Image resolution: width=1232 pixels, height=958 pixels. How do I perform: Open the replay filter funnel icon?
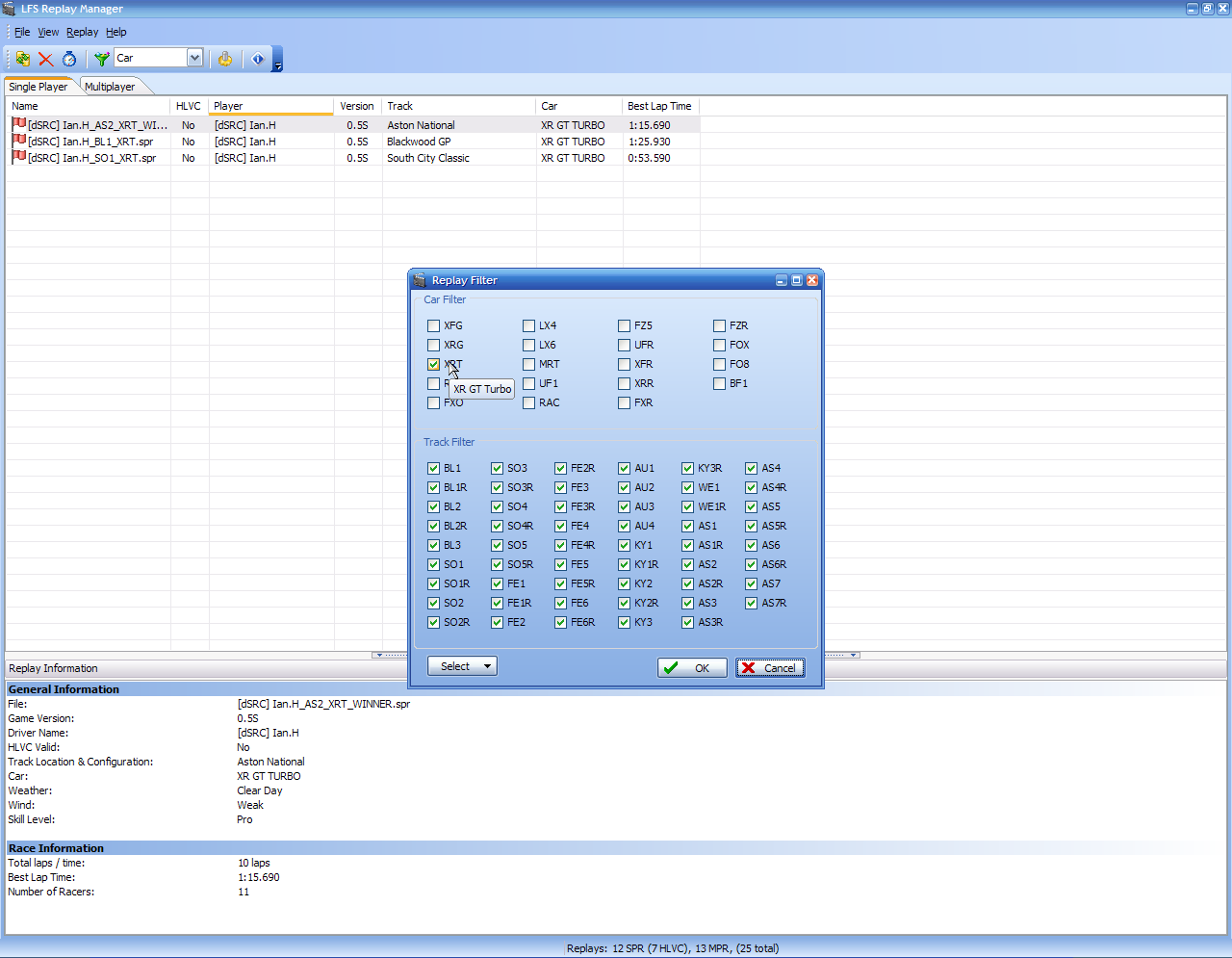(x=101, y=59)
